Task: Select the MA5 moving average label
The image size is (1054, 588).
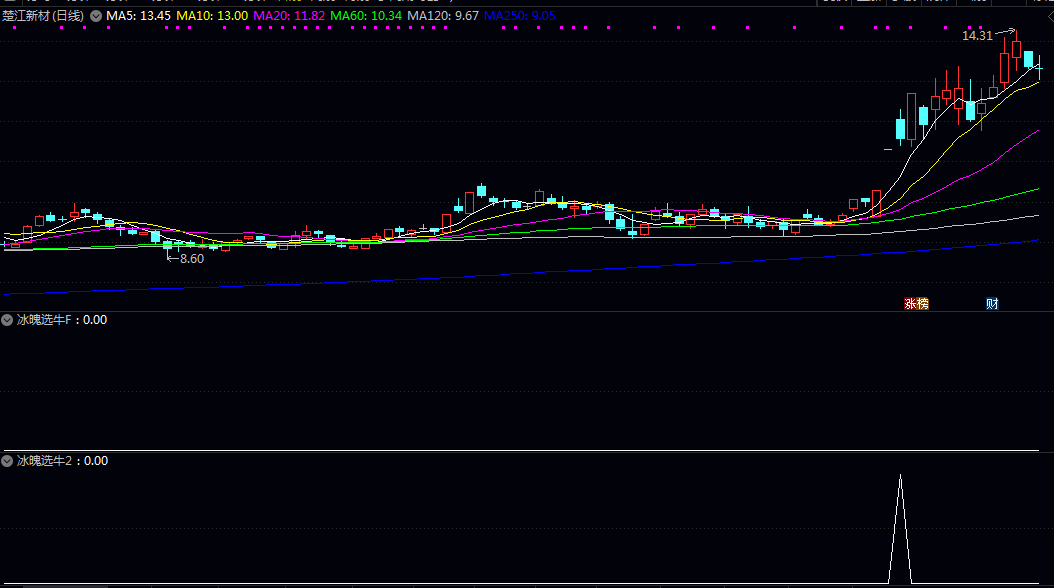Action: (x=138, y=16)
